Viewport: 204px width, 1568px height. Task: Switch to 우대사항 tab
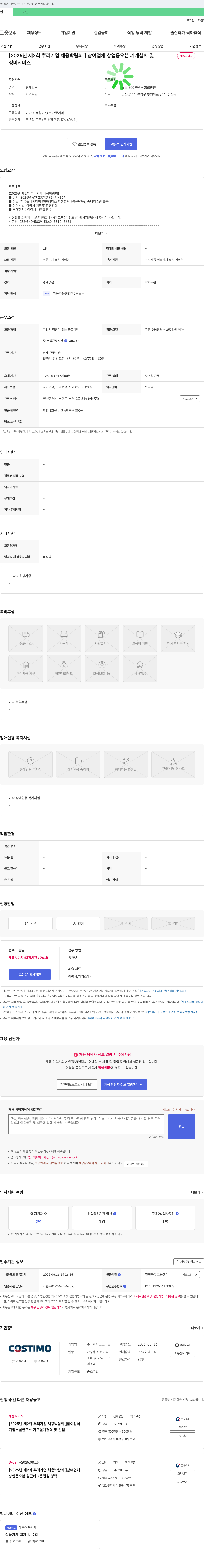pos(82,46)
